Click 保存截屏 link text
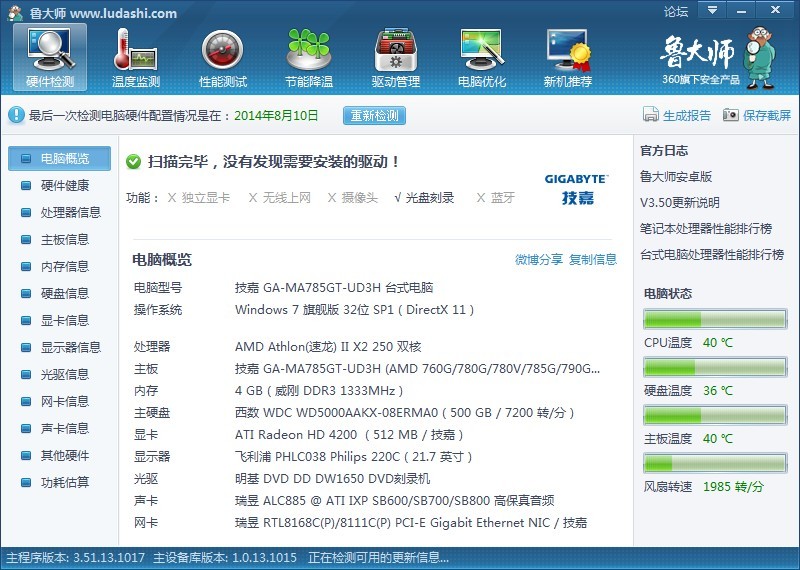This screenshot has height=570, width=800. pos(767,115)
